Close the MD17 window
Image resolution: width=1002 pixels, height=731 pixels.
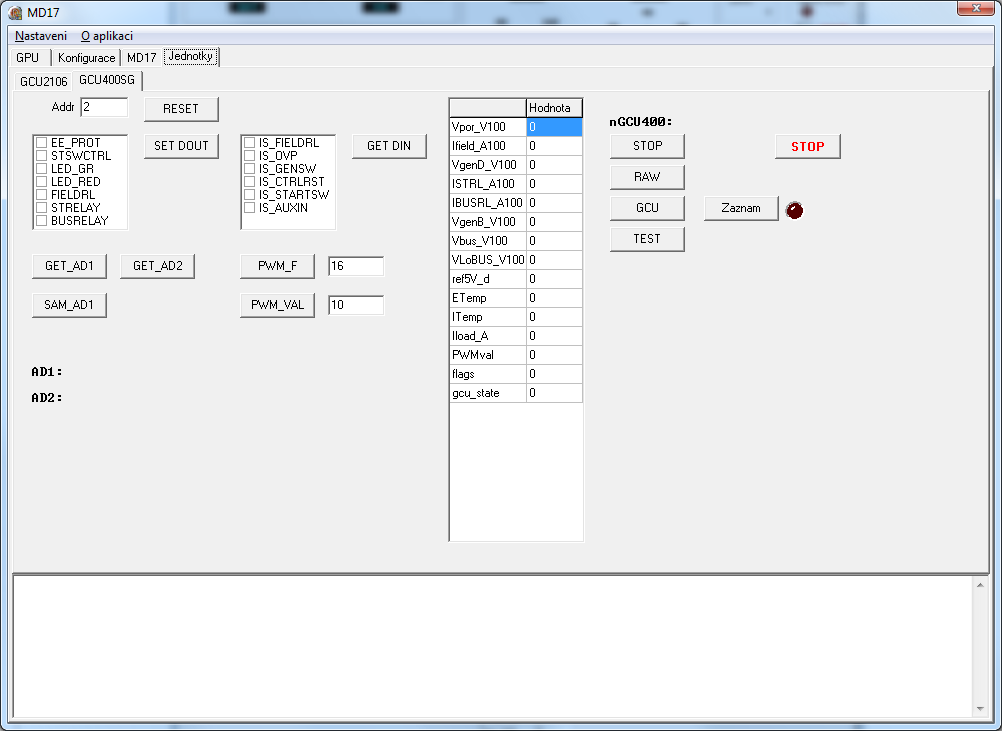976,8
